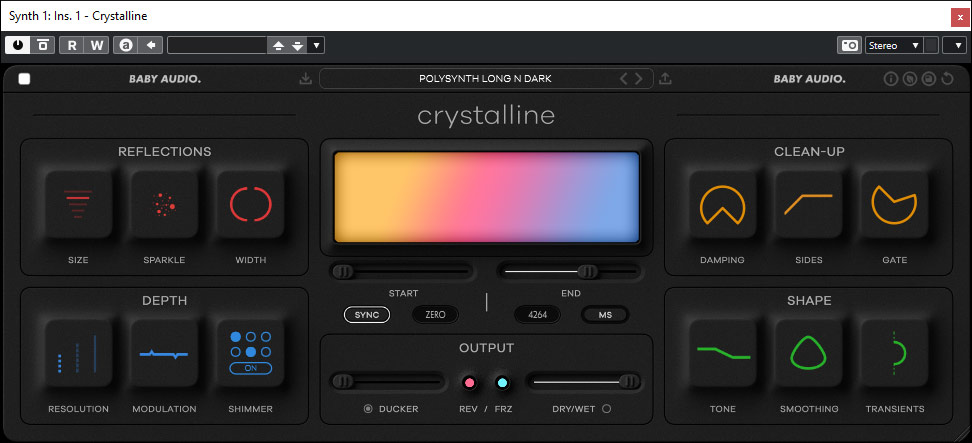972x443 pixels.
Task: Toggle the plugin bypass power button
Action: 18,45
